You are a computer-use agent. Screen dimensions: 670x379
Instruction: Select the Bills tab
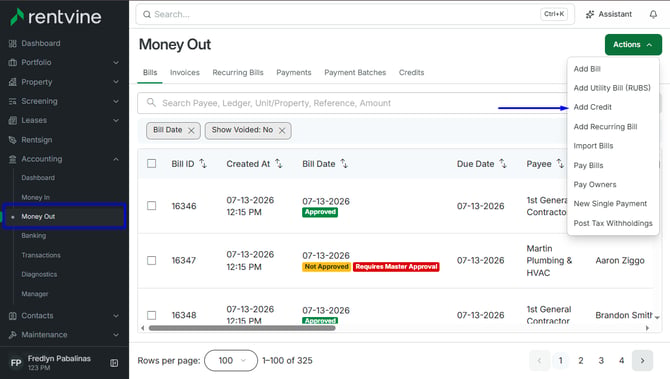point(150,73)
